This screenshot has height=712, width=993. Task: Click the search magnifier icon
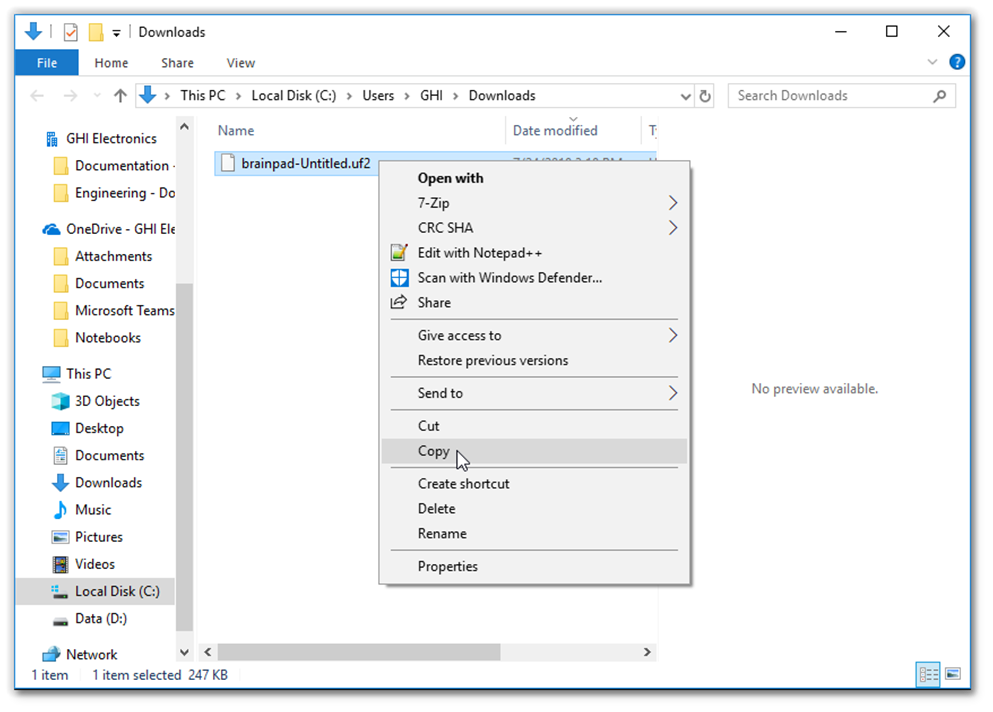click(x=939, y=96)
